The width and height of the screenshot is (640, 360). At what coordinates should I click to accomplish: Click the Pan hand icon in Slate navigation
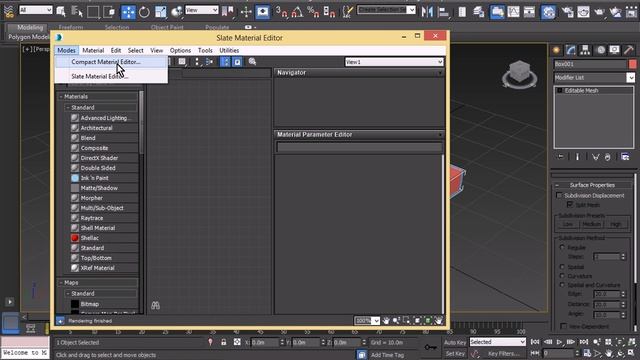tap(386, 320)
